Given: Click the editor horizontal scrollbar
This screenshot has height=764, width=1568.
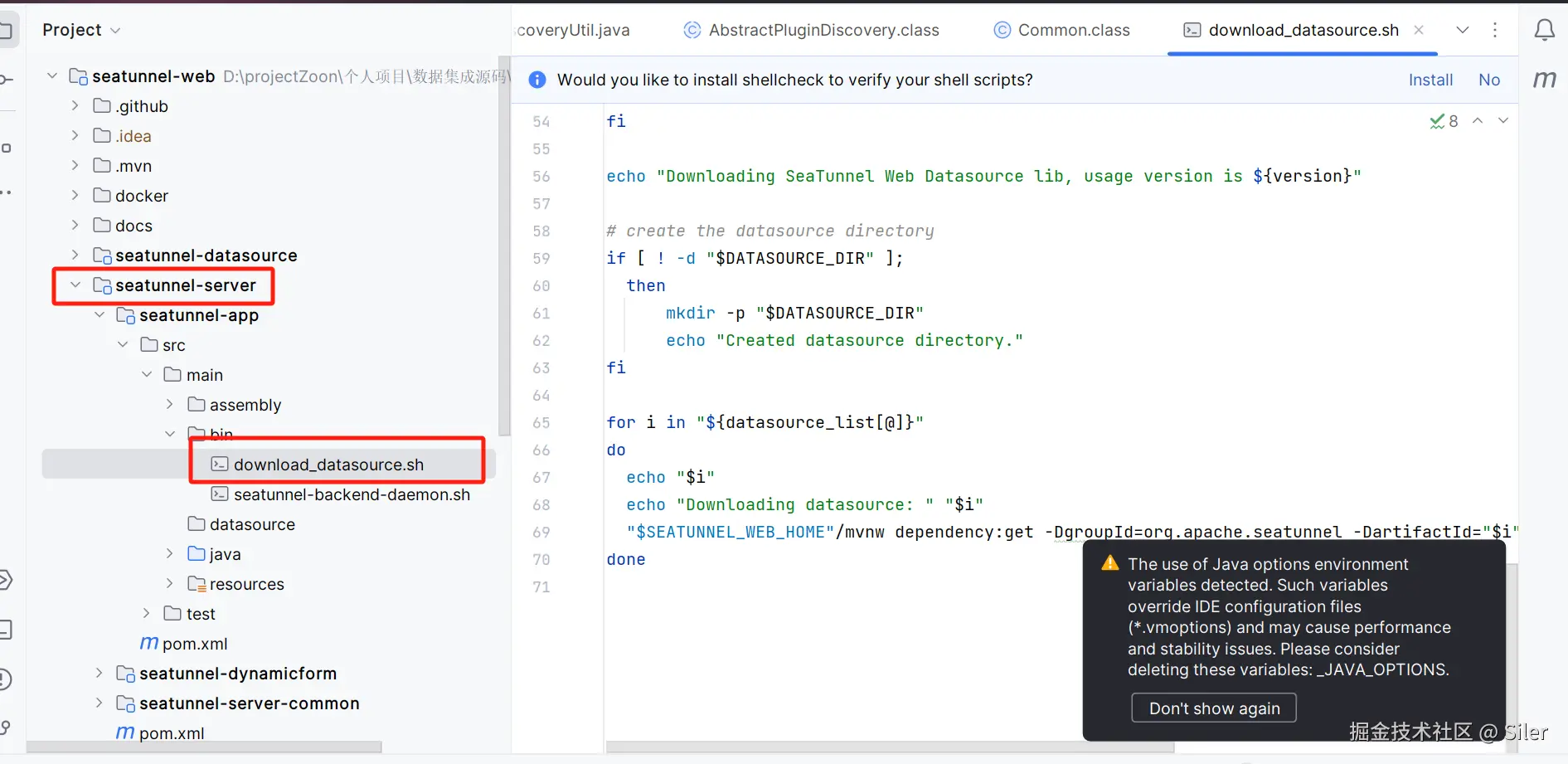Looking at the screenshot, I should (890, 747).
